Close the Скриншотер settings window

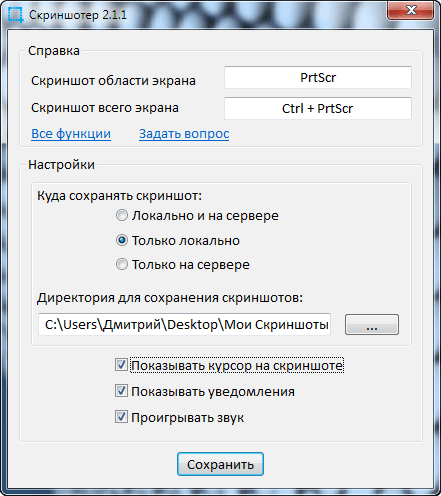(411, 11)
